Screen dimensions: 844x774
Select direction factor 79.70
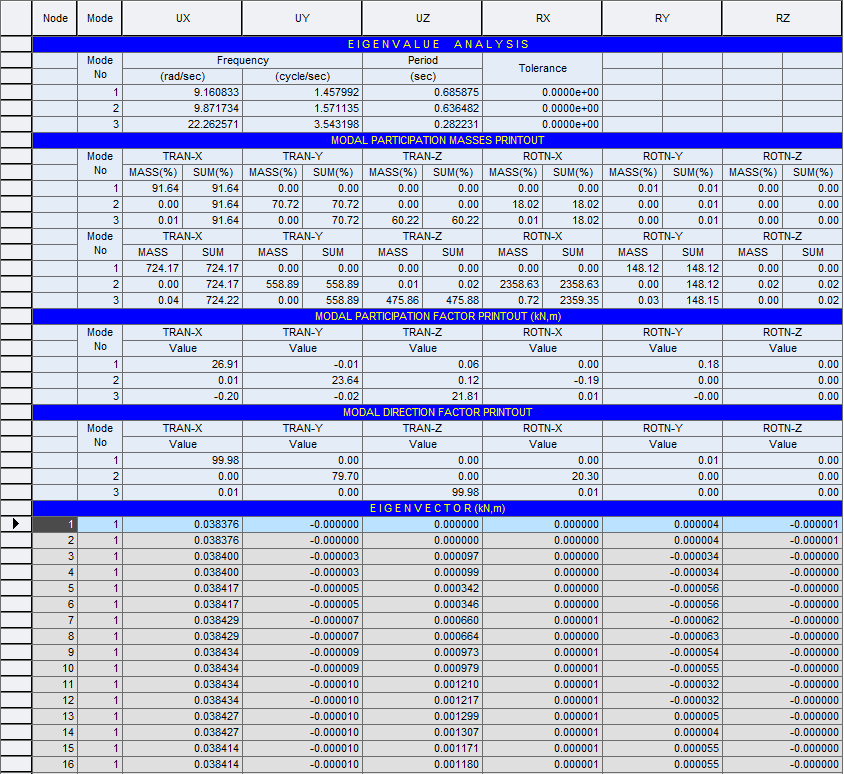click(303, 476)
